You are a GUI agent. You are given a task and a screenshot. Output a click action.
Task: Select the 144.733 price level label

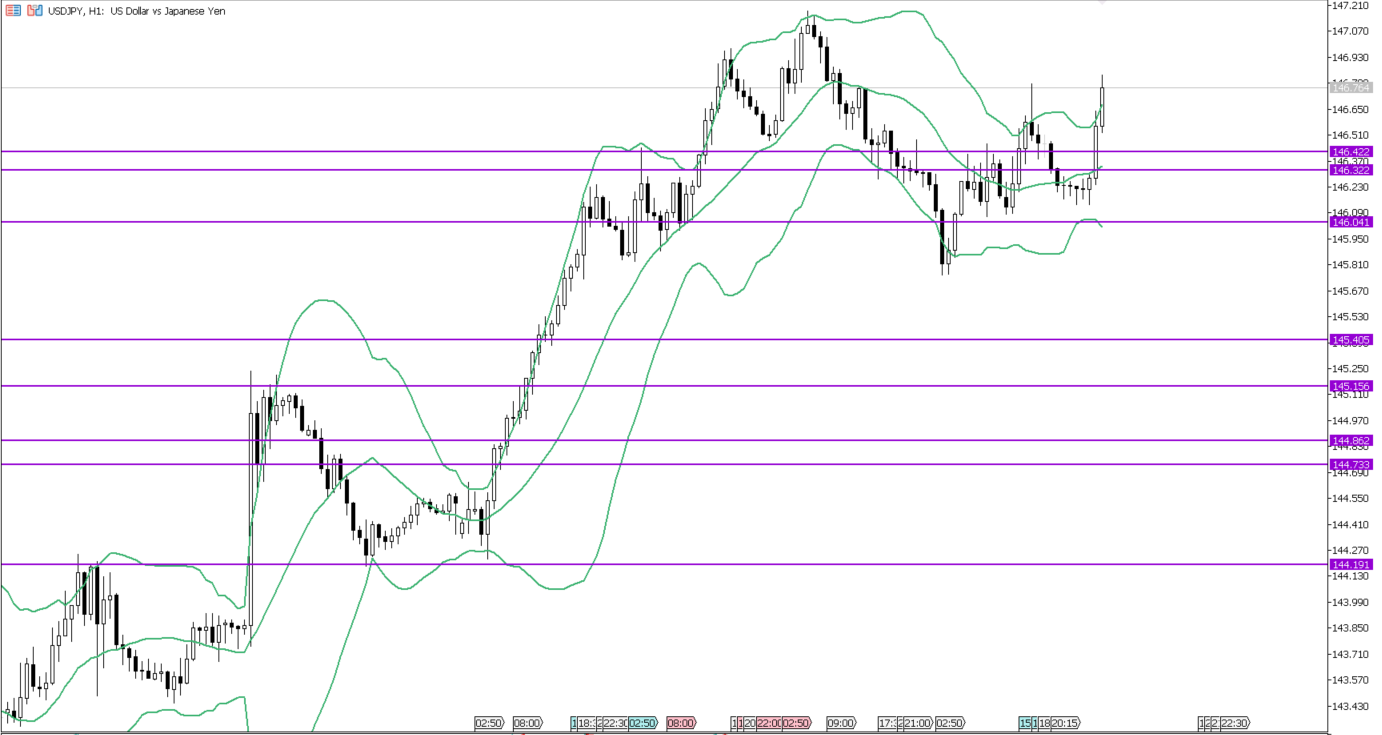[x=1350, y=464]
